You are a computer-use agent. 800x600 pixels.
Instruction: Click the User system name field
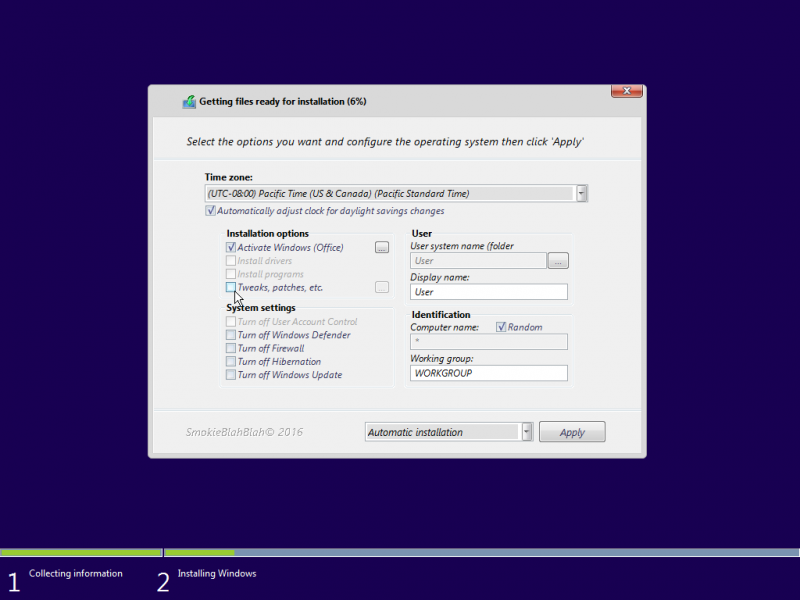click(x=478, y=261)
